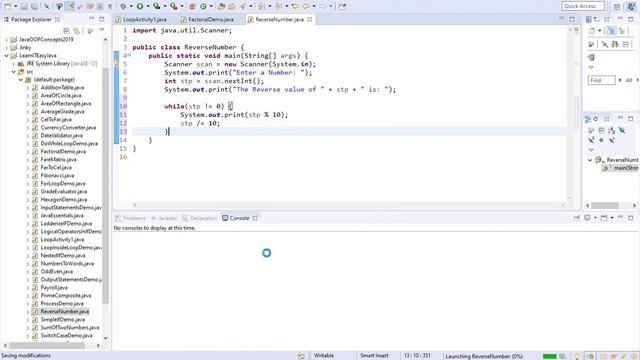This screenshot has height=360, width=640.
Task: Click the green launch progress bar
Action: [x=549, y=356]
